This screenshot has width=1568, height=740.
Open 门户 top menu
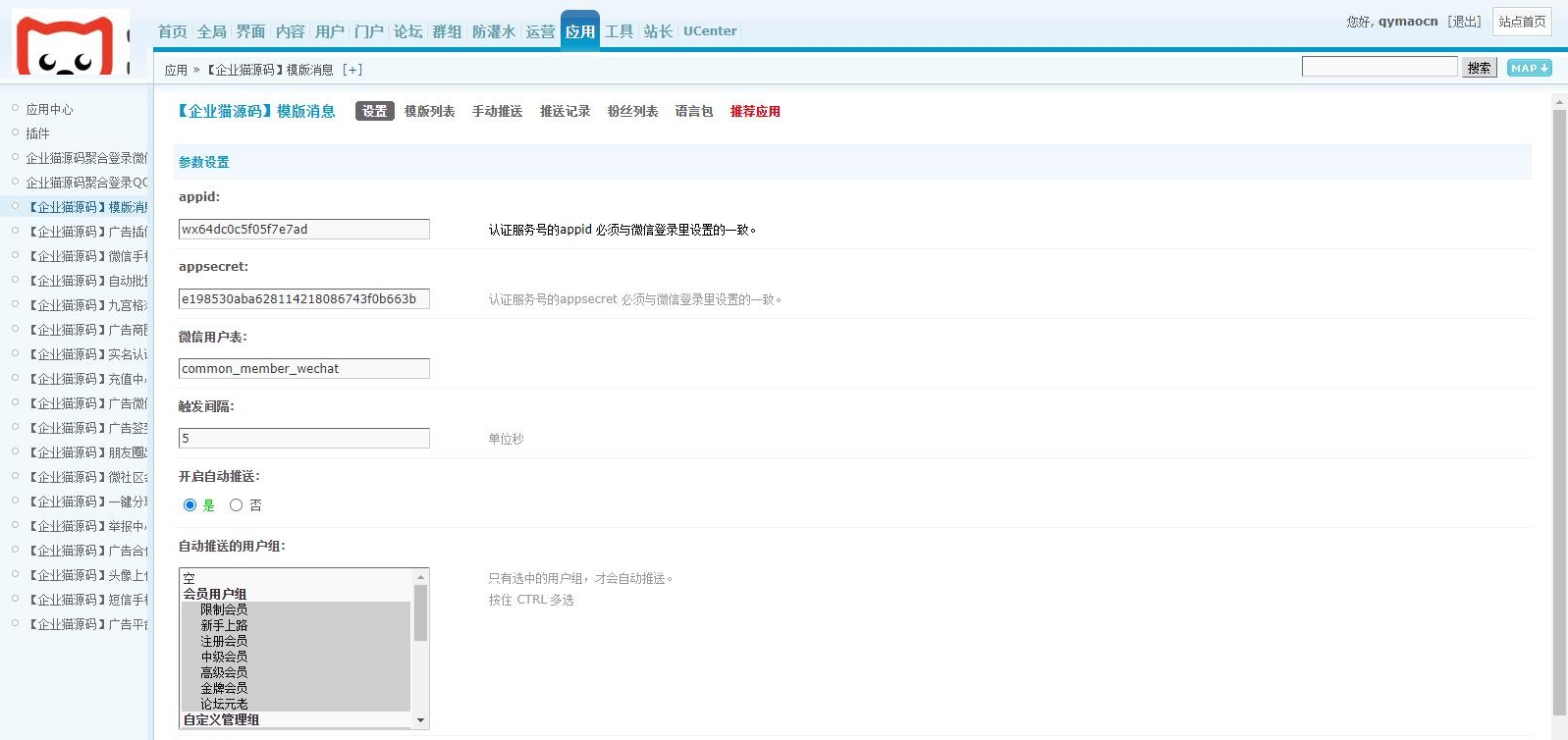click(369, 31)
